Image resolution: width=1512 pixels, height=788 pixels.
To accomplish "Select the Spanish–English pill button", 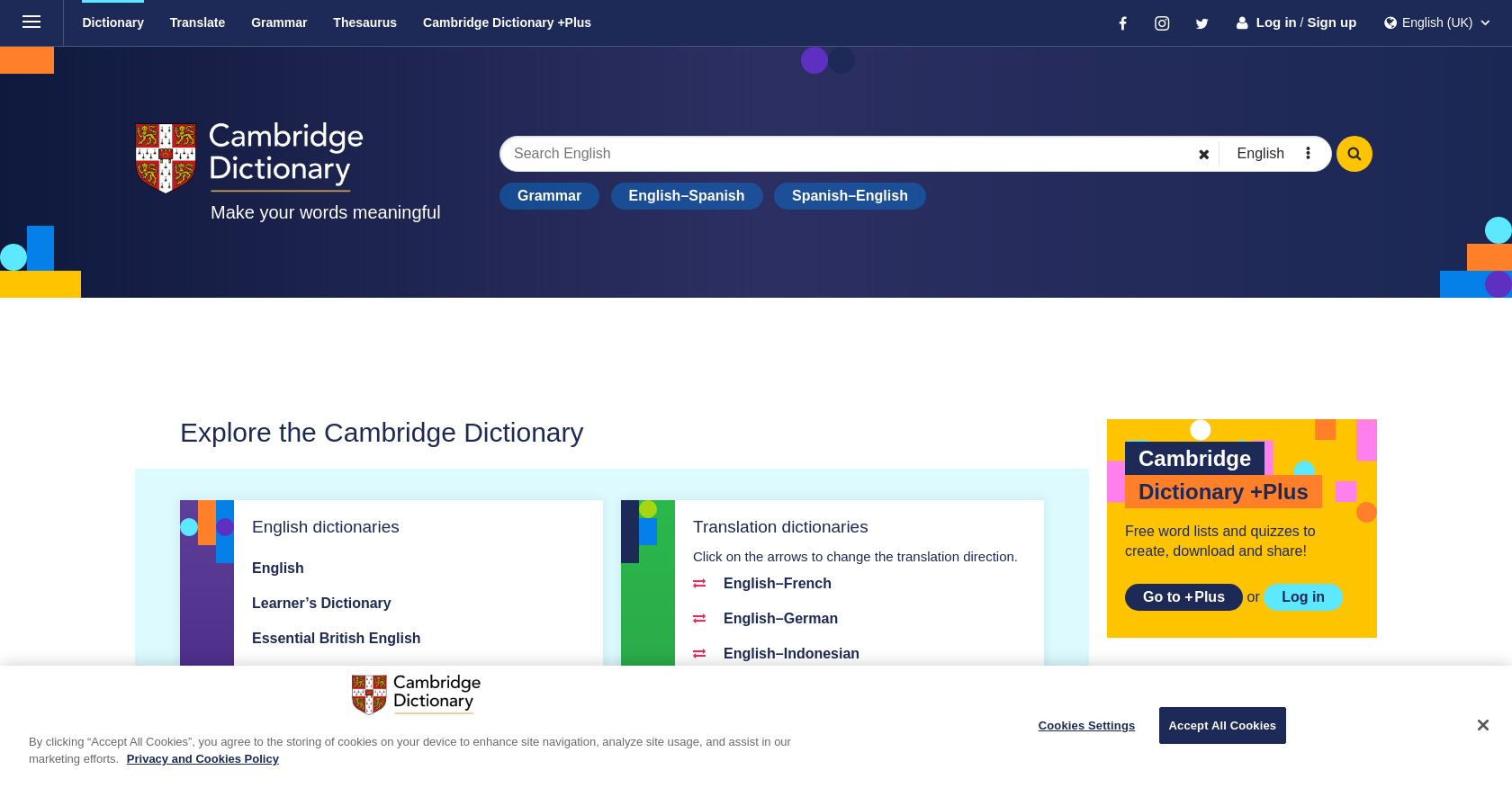I will click(x=850, y=196).
